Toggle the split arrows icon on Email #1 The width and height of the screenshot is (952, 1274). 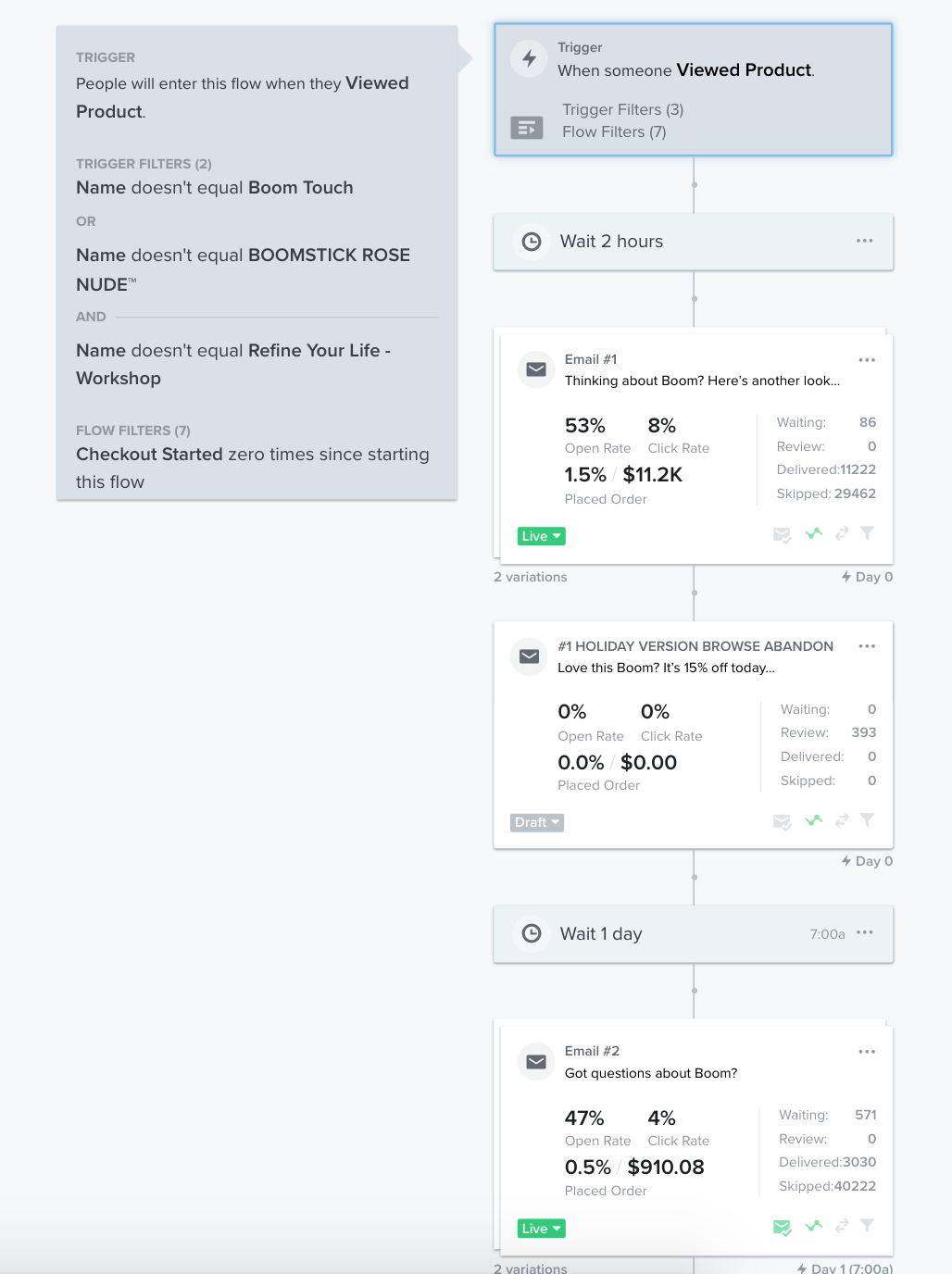tap(841, 534)
